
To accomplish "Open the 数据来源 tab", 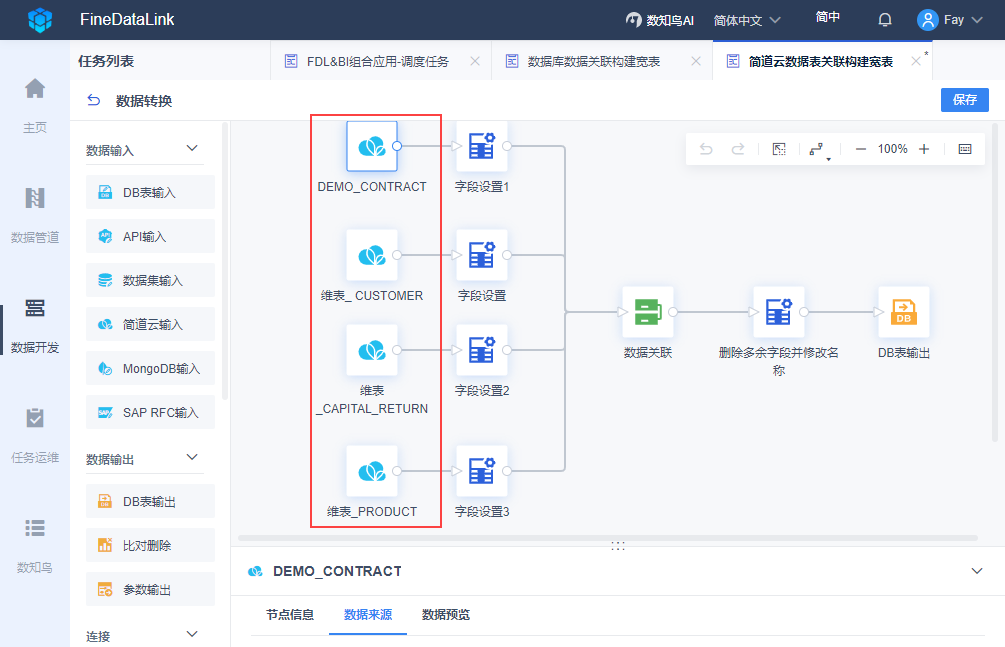I will (x=368, y=615).
